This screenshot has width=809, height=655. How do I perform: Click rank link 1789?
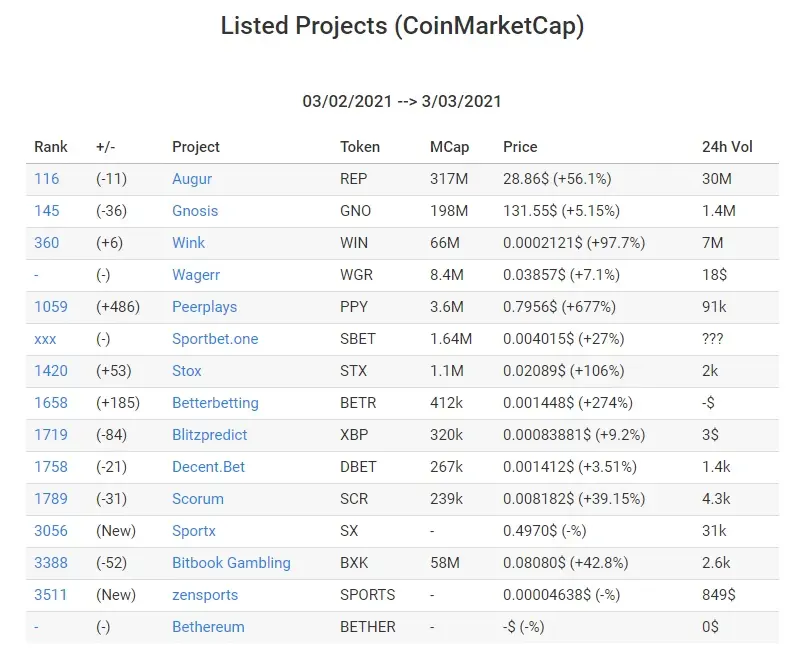(51, 499)
